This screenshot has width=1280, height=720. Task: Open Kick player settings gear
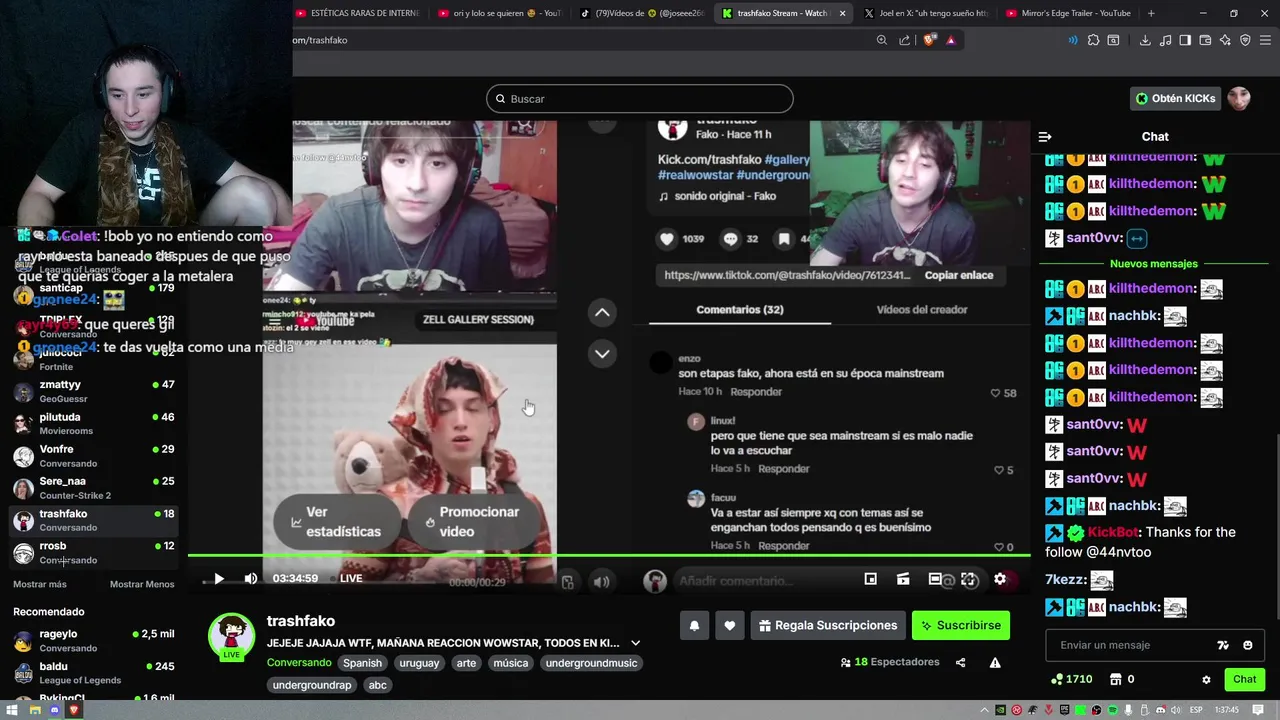tap(1000, 579)
